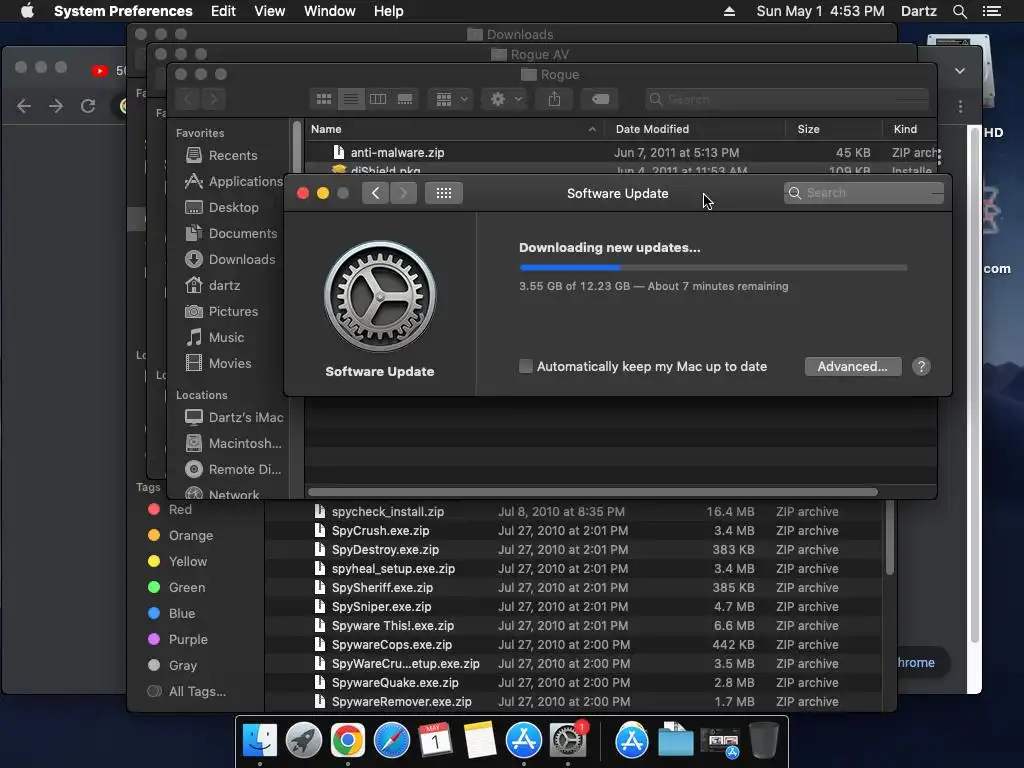Open Spotlight search in menu bar
This screenshot has width=1024, height=768.
[959, 11]
